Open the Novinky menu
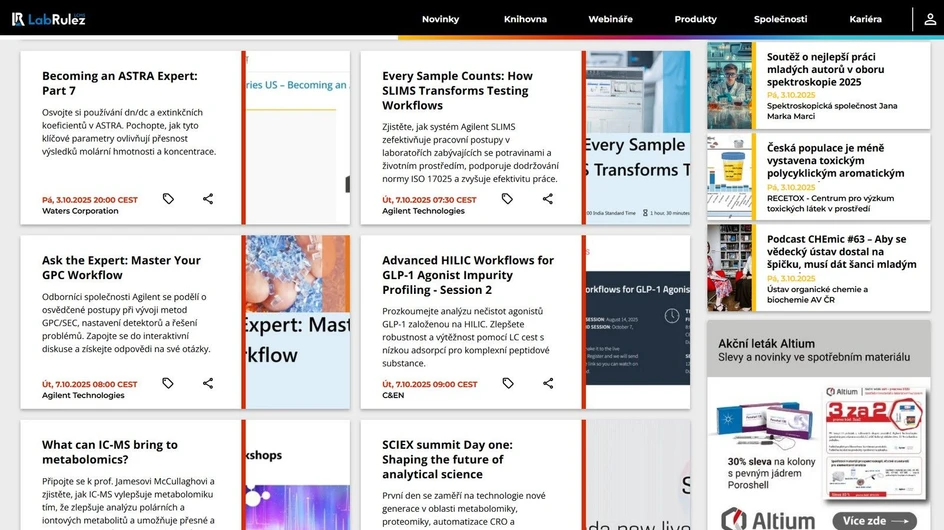 (440, 19)
